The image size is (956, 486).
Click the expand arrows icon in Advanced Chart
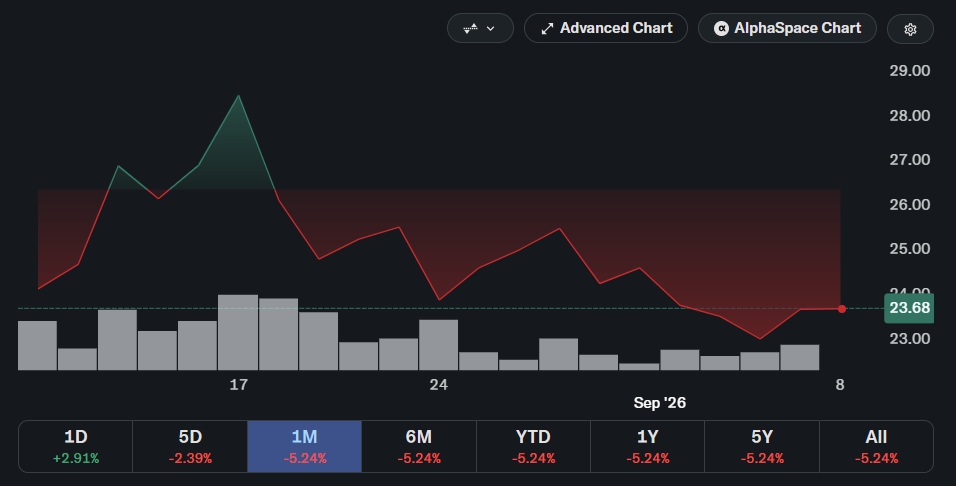(x=548, y=29)
